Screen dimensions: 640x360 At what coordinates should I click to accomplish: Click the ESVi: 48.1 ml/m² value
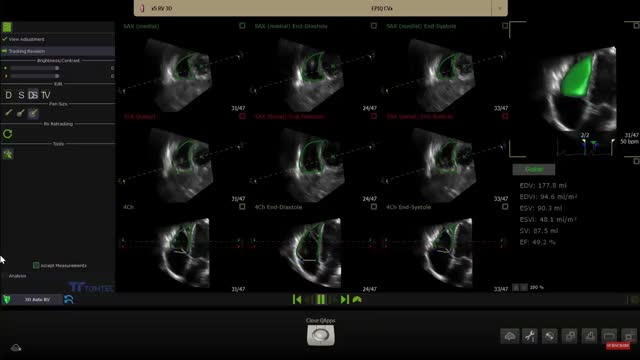(548, 220)
